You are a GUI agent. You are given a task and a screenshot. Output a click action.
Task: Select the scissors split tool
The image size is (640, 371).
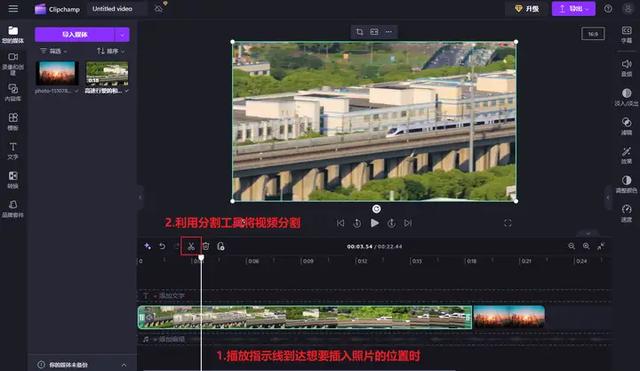coord(191,246)
